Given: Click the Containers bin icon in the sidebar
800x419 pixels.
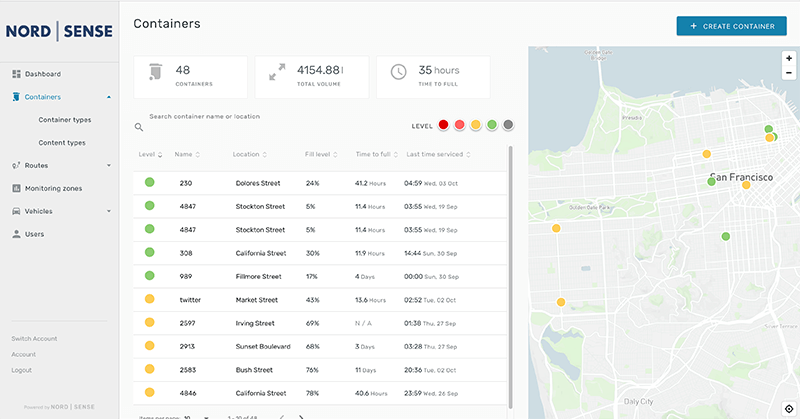Looking at the screenshot, I should pyautogui.click(x=16, y=97).
